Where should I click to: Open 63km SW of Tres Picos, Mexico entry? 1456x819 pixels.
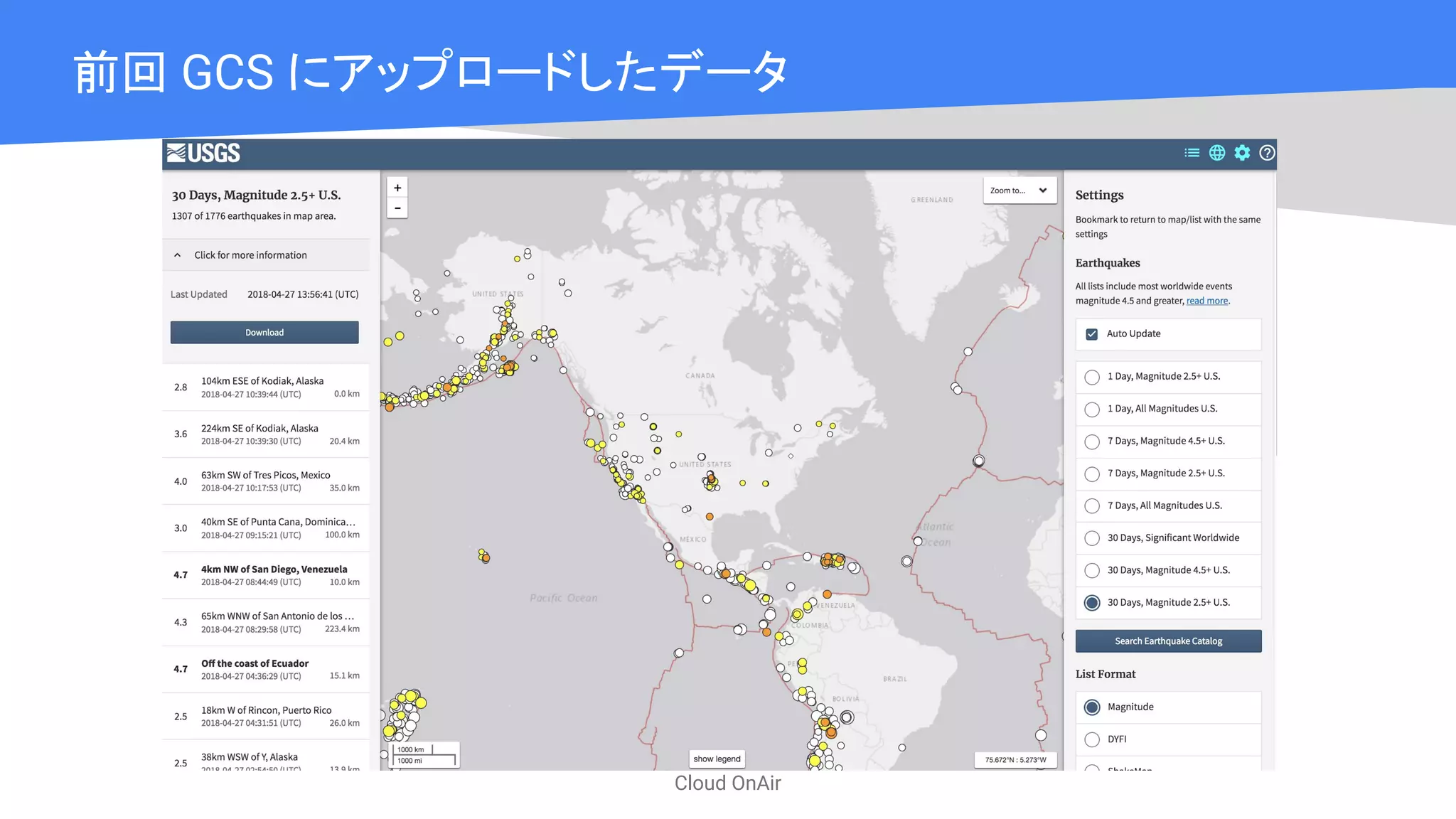point(266,481)
